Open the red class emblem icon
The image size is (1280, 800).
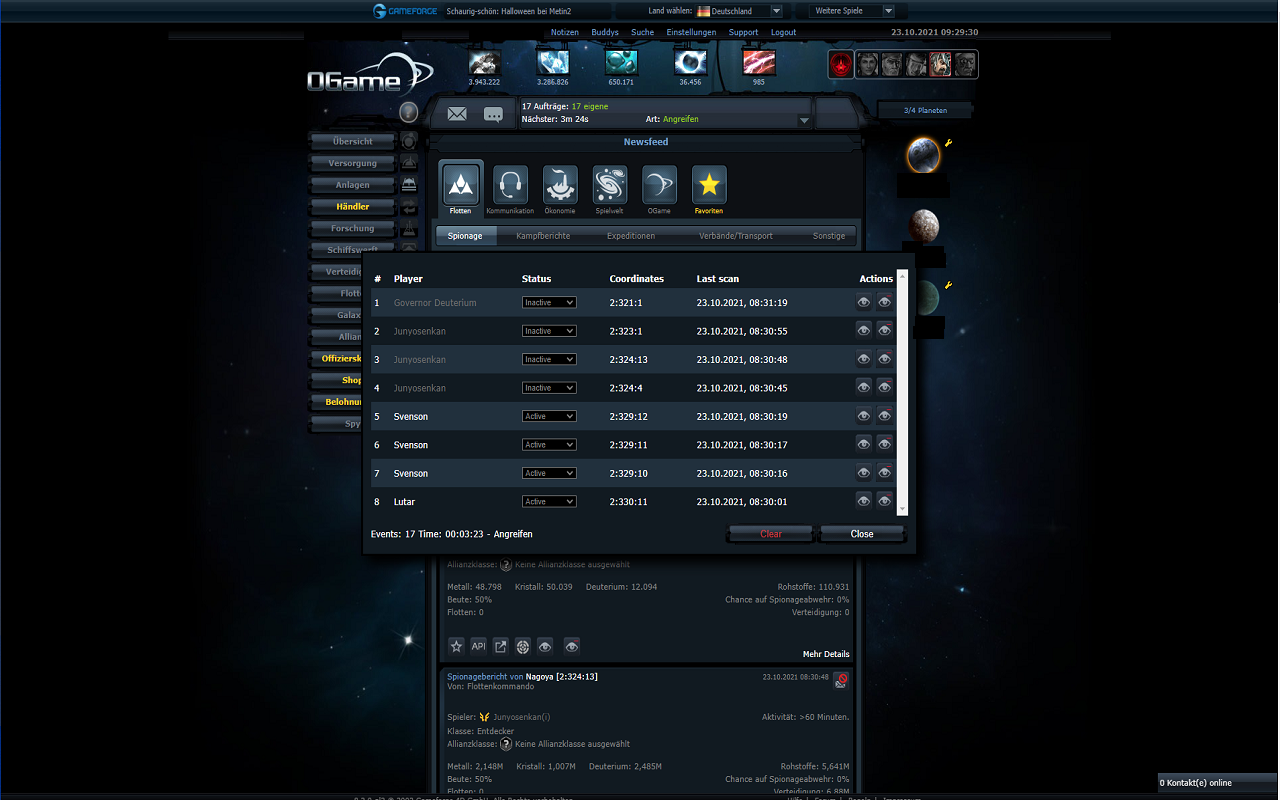841,64
